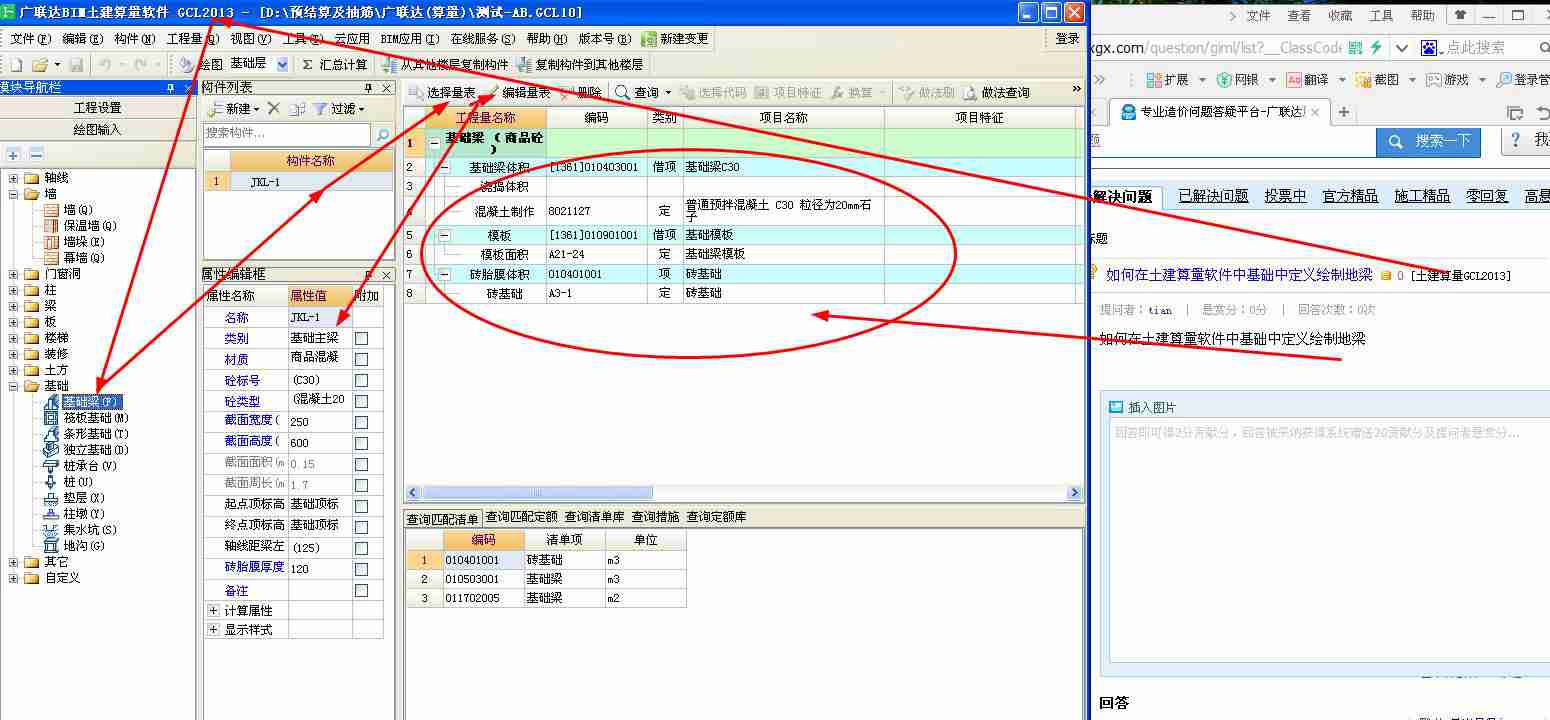Image resolution: width=1550 pixels, height=720 pixels.
Task: Click the undo arrow icon
Action: (x=105, y=64)
